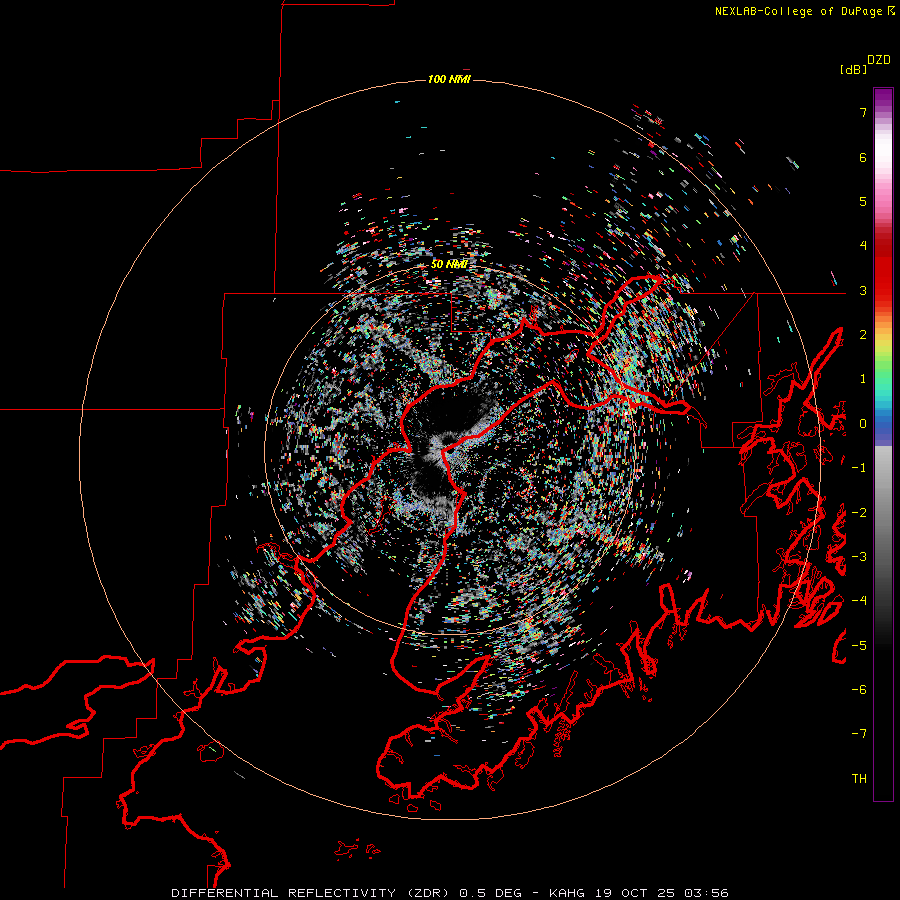Click the positive 7 scale value
900x900 pixels.
point(863,112)
